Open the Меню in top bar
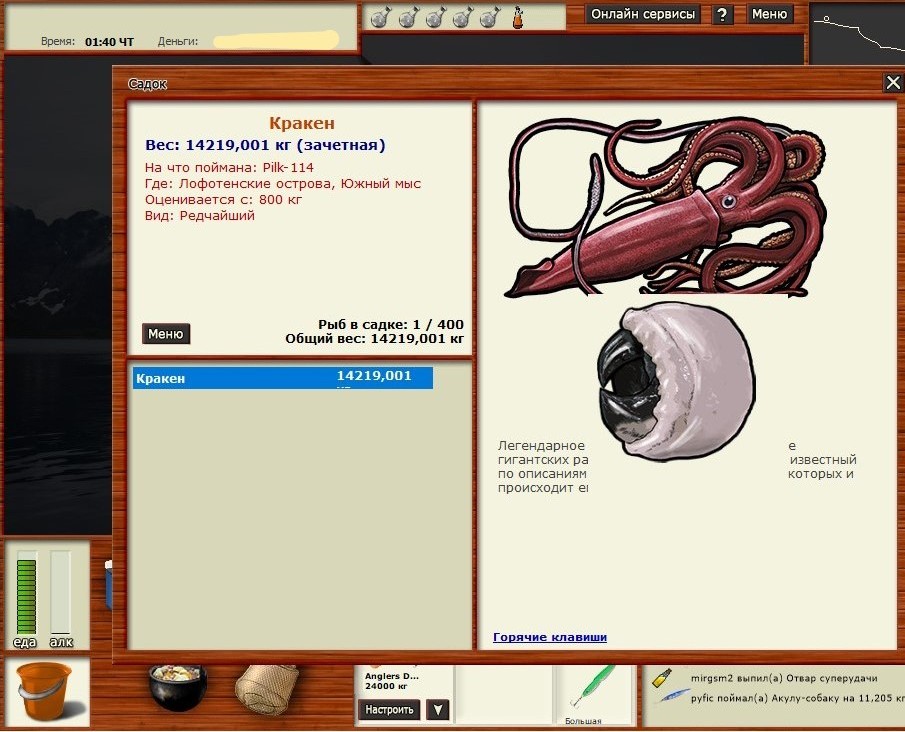The height and width of the screenshot is (732, 905). pos(769,14)
